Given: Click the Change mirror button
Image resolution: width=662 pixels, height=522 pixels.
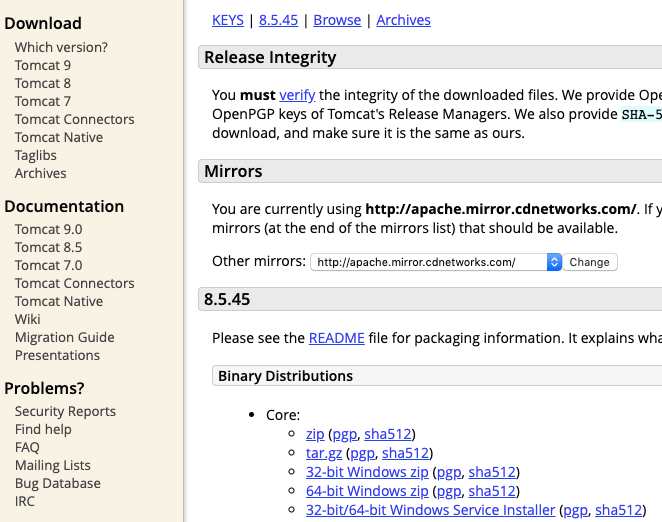Looking at the screenshot, I should [589, 262].
